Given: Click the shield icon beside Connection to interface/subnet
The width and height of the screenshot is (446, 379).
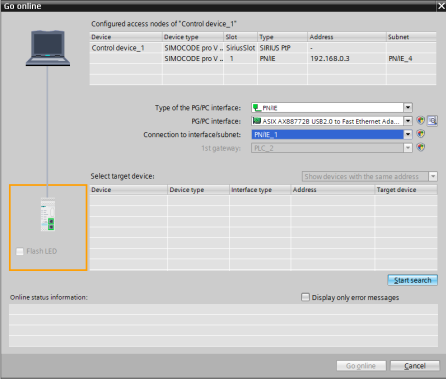Looking at the screenshot, I should pos(421,134).
